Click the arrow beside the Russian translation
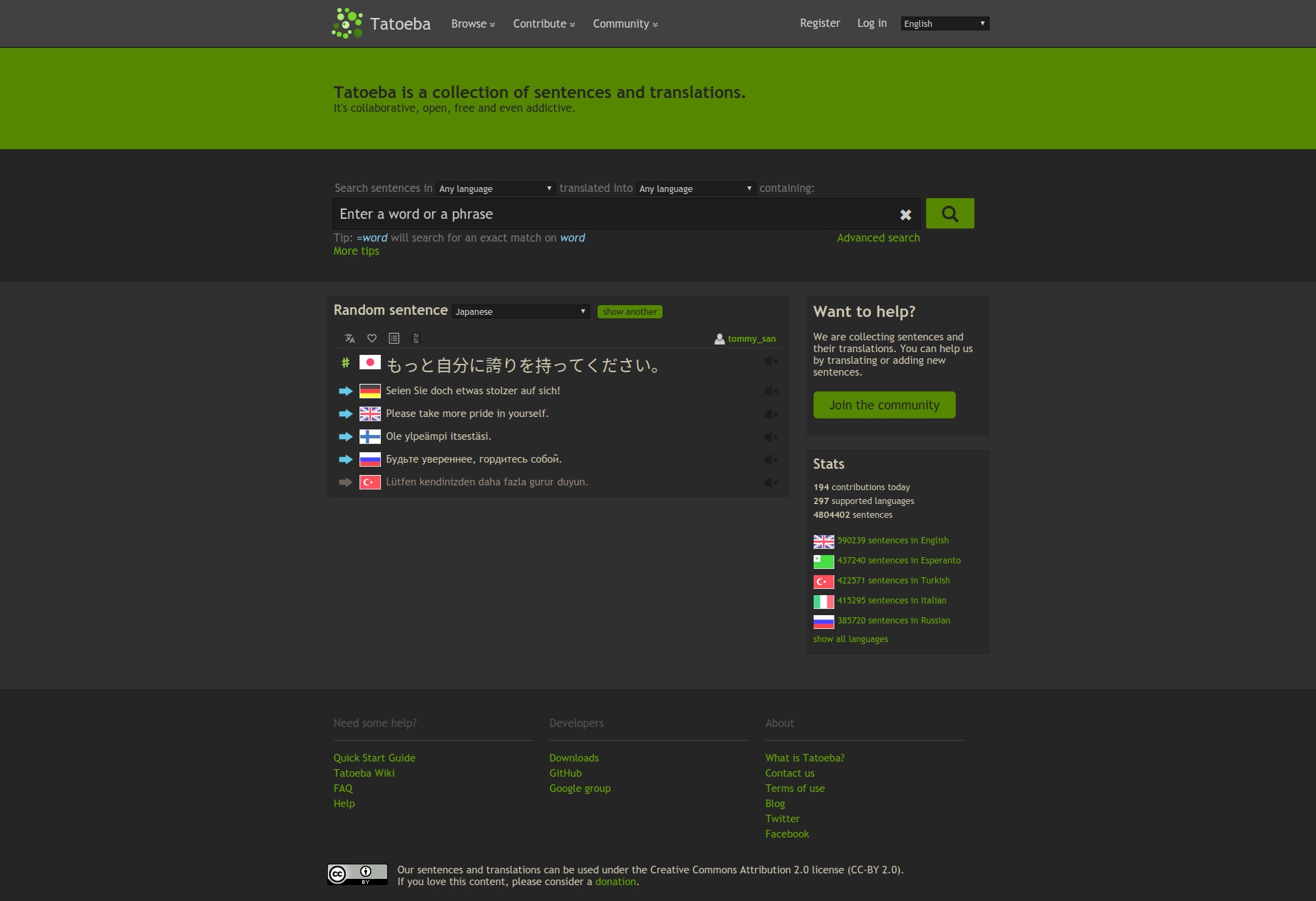Image resolution: width=1316 pixels, height=901 pixels. (x=346, y=460)
